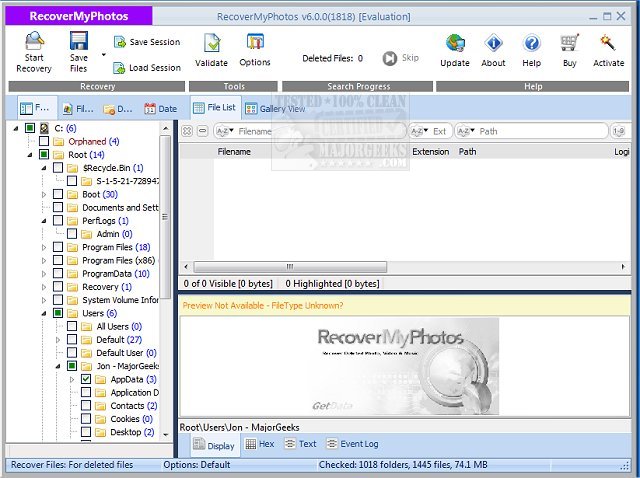Check the PerfLogs folder checkbox
This screenshot has width=640, height=478.
tap(58, 220)
